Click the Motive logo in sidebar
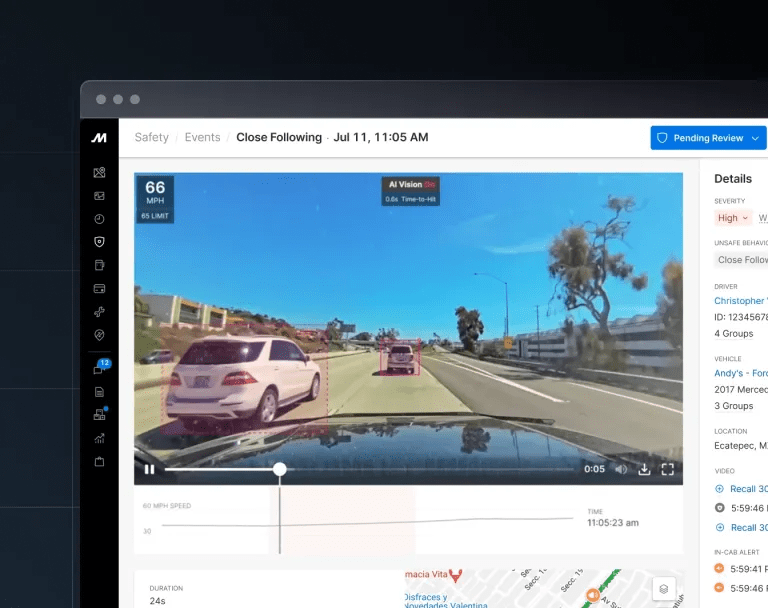Screen dimensions: 768x608 (x=99, y=138)
